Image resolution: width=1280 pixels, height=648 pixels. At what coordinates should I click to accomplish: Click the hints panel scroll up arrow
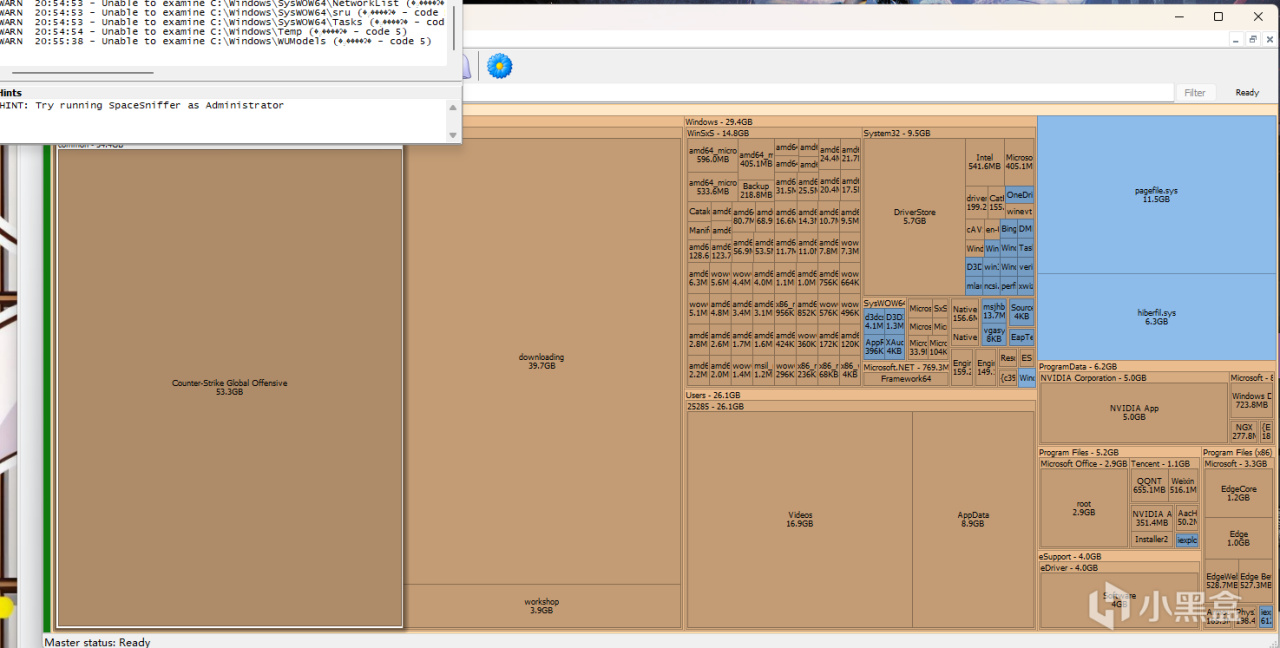click(453, 107)
